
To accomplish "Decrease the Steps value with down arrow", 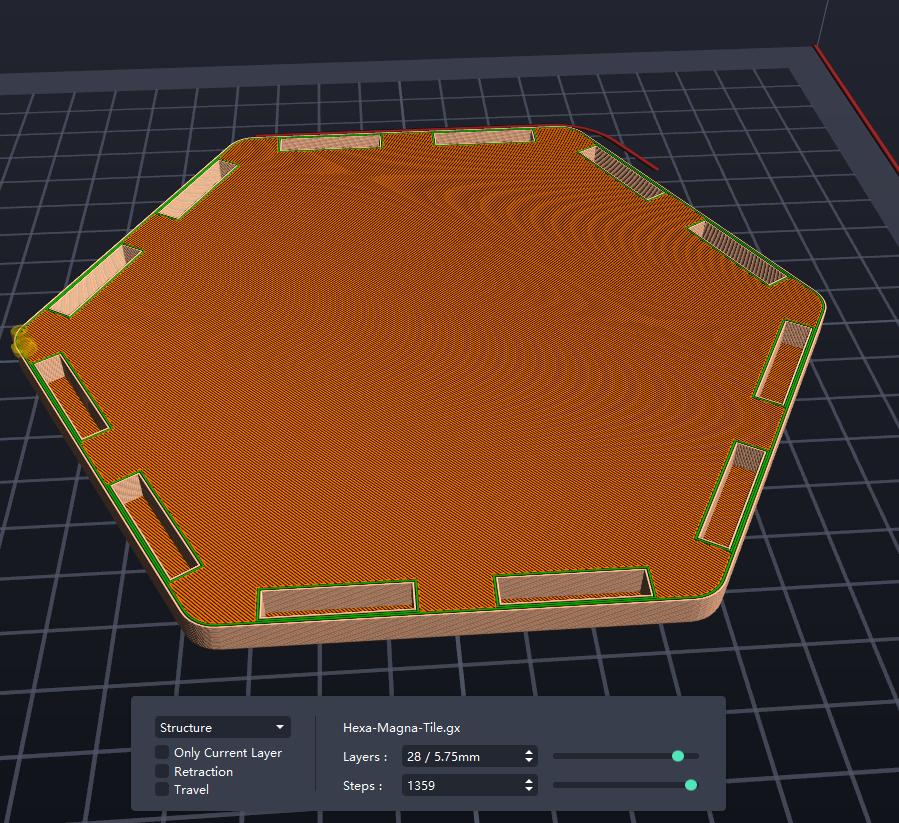I will point(529,790).
